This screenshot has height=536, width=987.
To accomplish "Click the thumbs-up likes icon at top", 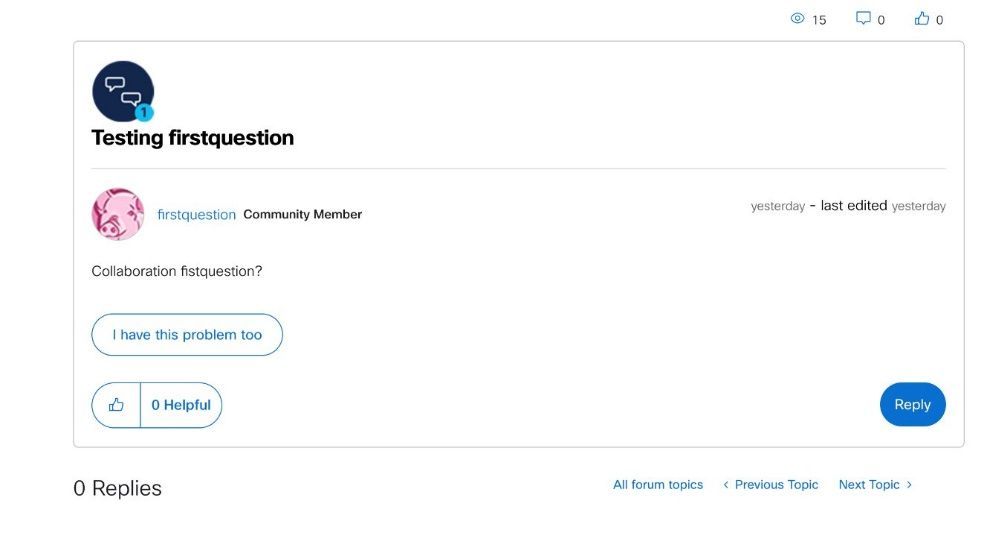I will click(x=922, y=18).
